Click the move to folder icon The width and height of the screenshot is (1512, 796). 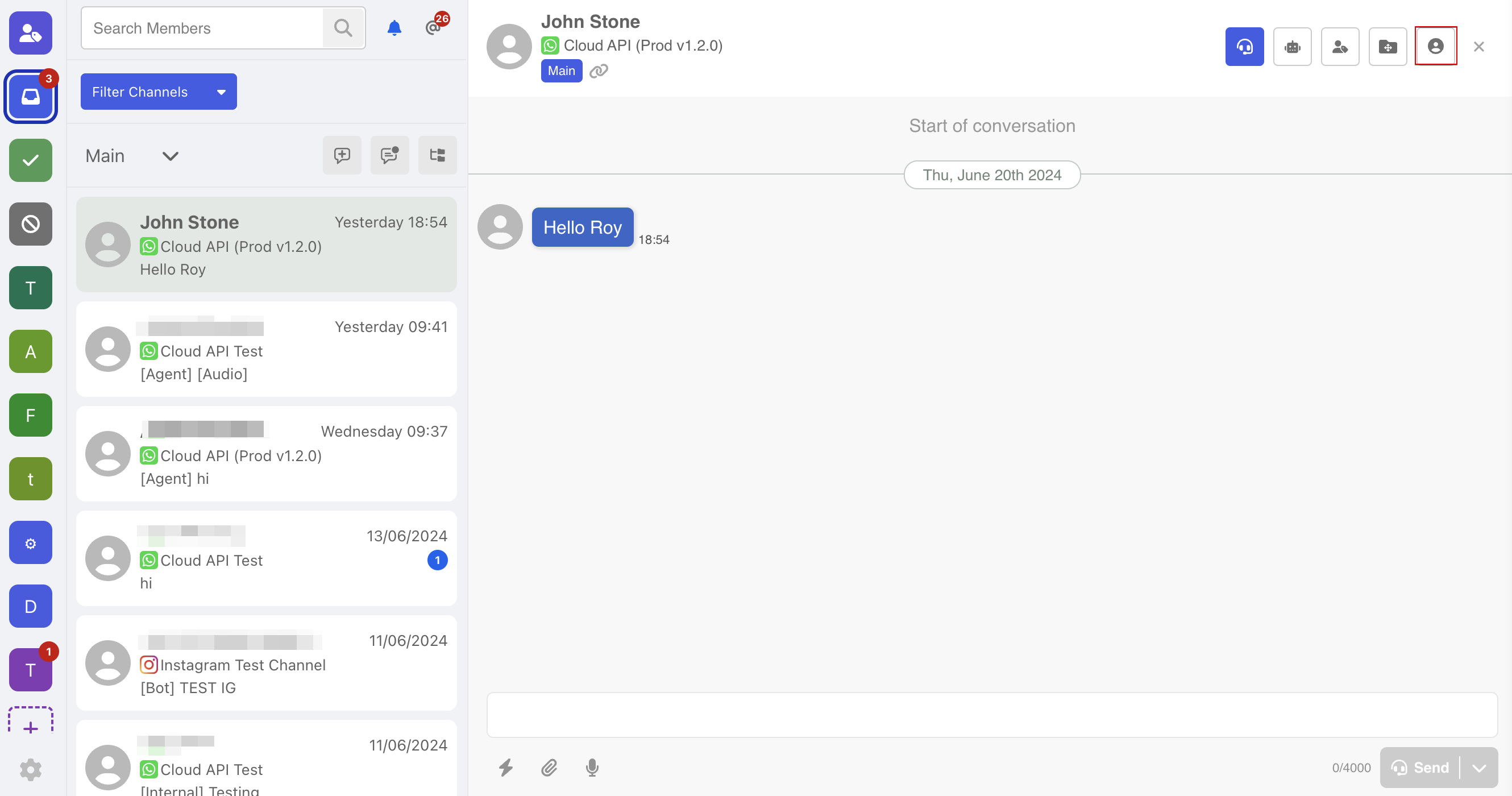click(1387, 47)
